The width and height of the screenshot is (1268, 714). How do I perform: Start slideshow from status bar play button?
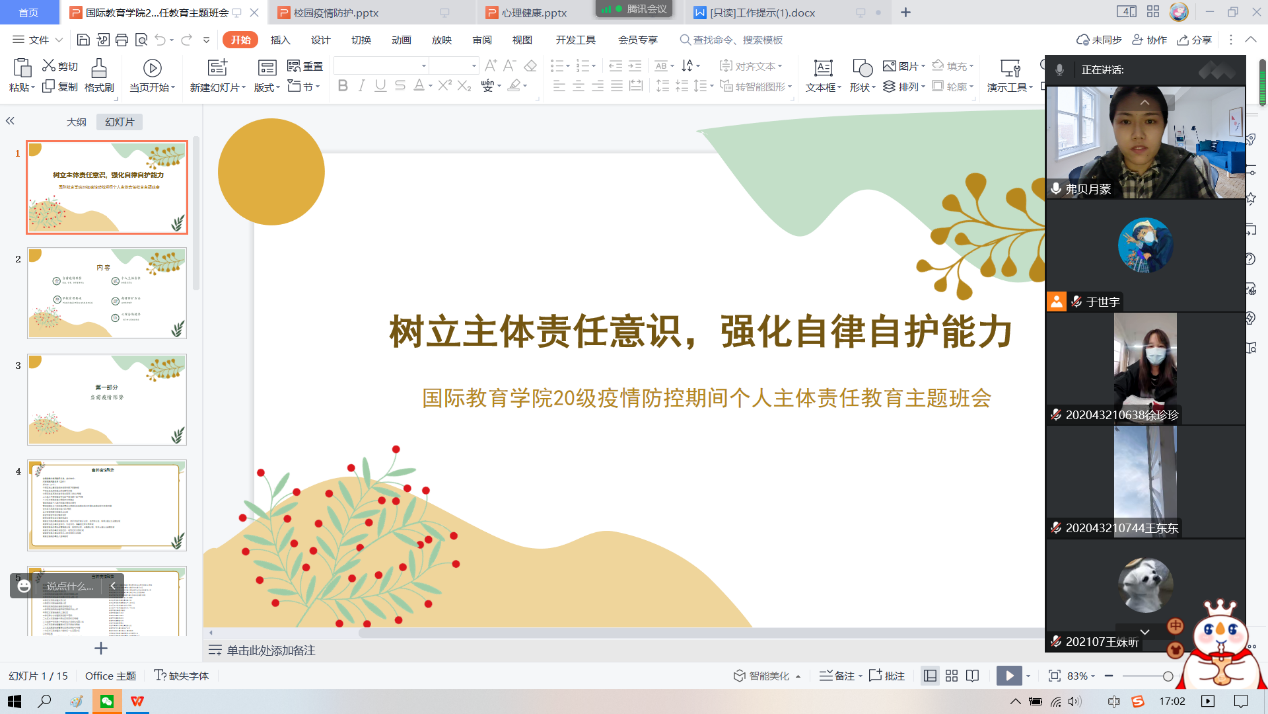pos(1009,676)
